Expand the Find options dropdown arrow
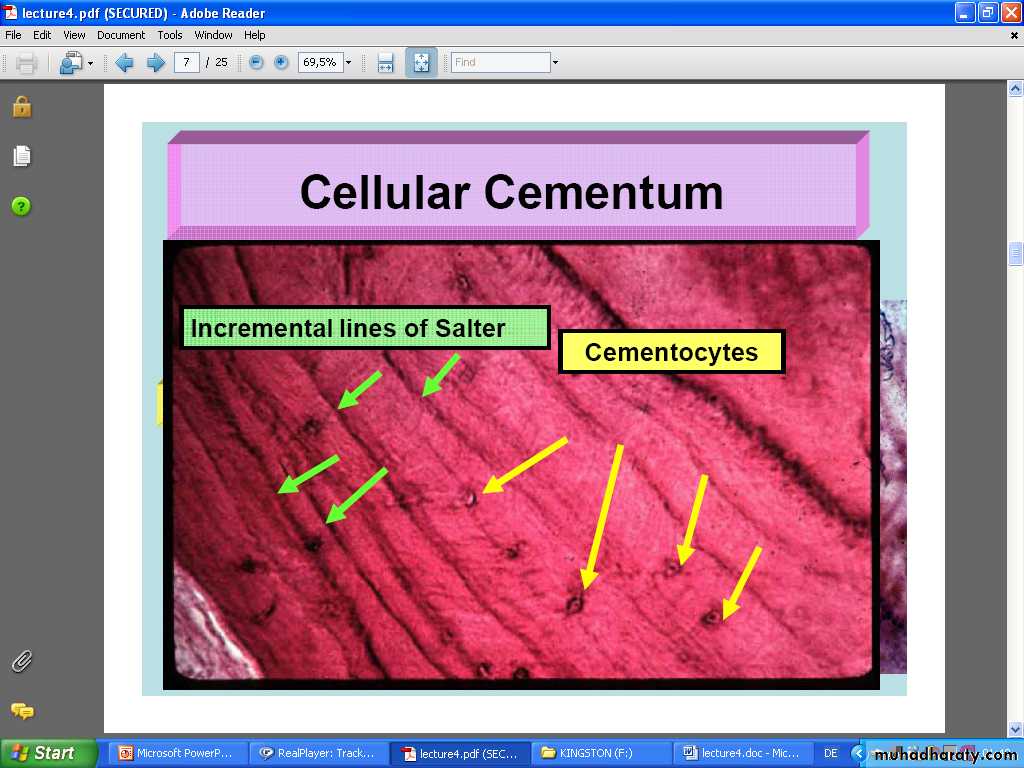 [x=555, y=62]
